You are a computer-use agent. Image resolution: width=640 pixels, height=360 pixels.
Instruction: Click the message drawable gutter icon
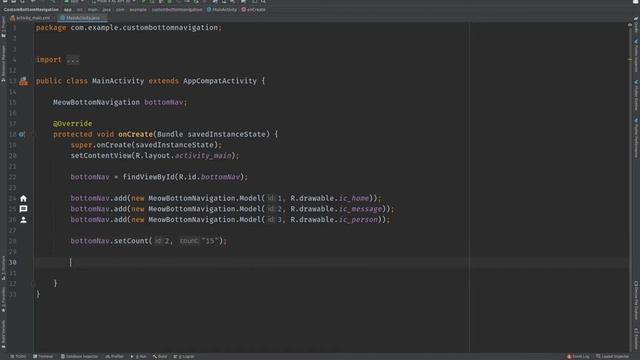(23, 209)
